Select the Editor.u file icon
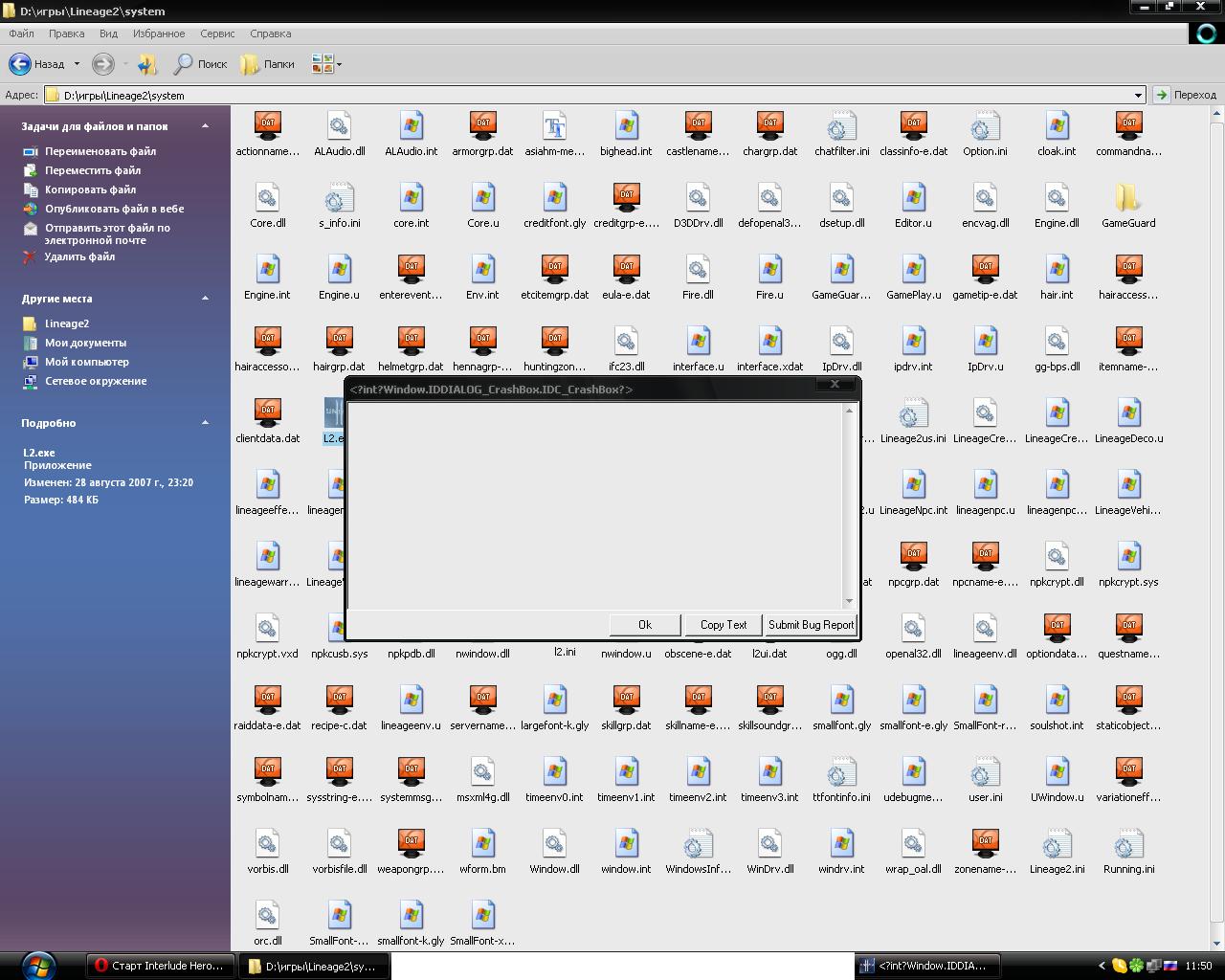 (913, 197)
